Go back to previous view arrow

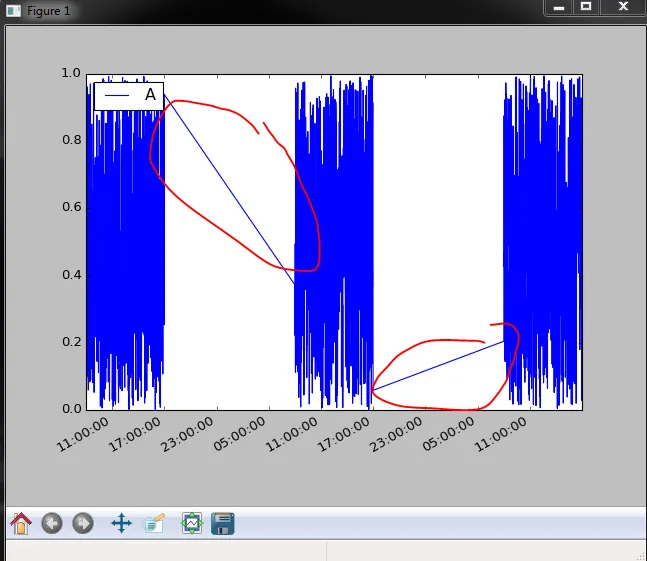click(52, 523)
